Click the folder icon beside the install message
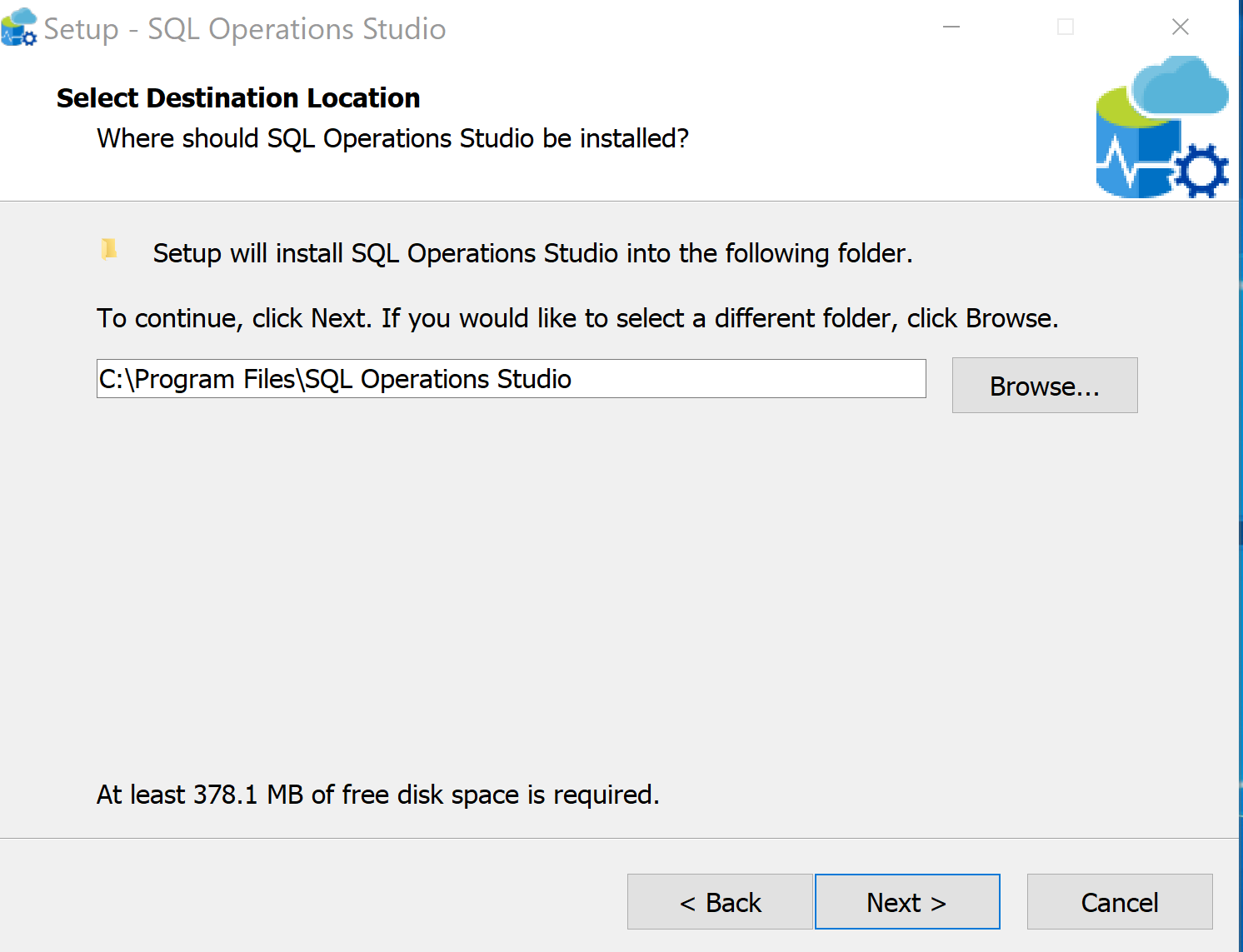The image size is (1243, 952). pyautogui.click(x=108, y=250)
